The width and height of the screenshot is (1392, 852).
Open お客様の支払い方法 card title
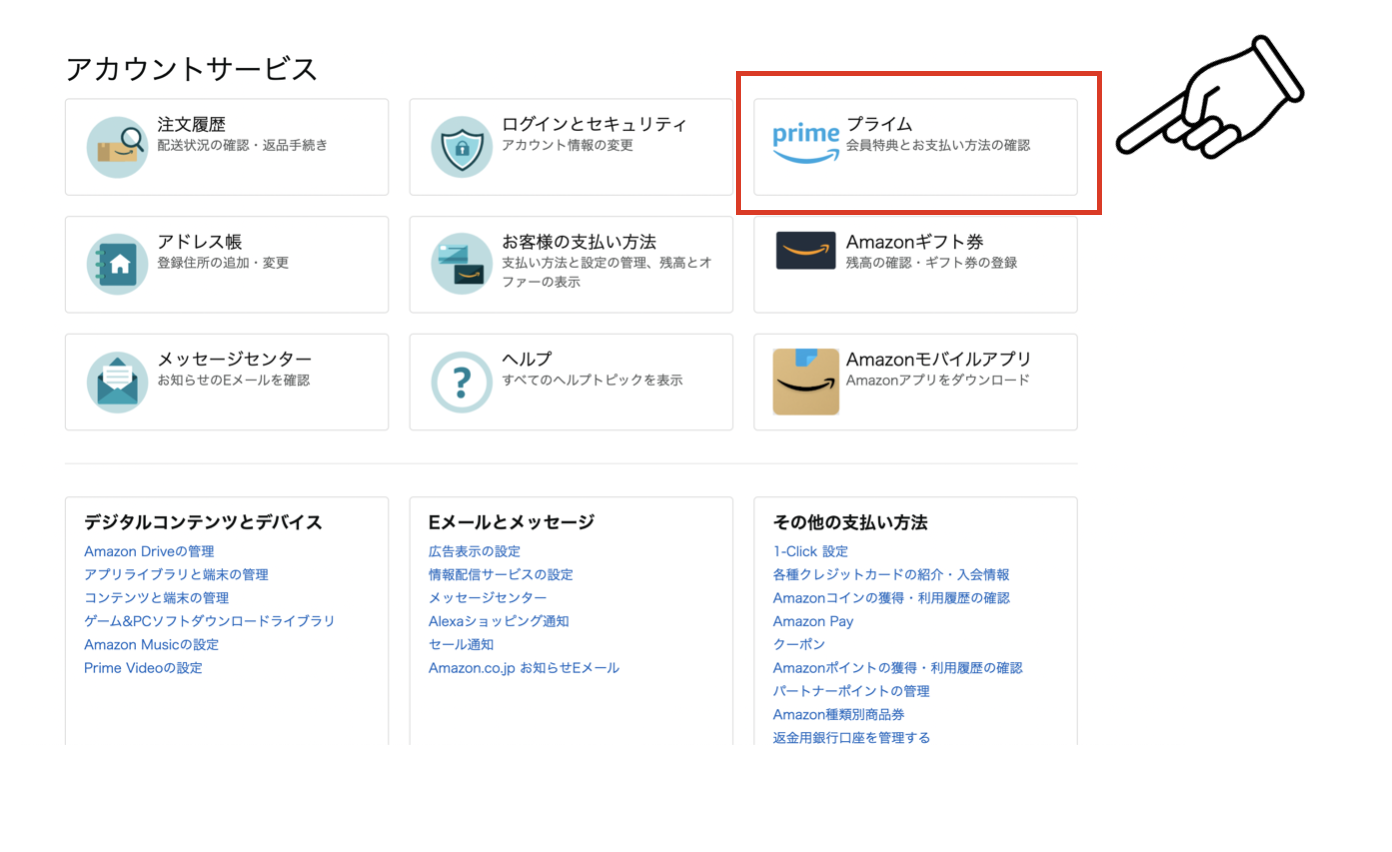[x=579, y=242]
